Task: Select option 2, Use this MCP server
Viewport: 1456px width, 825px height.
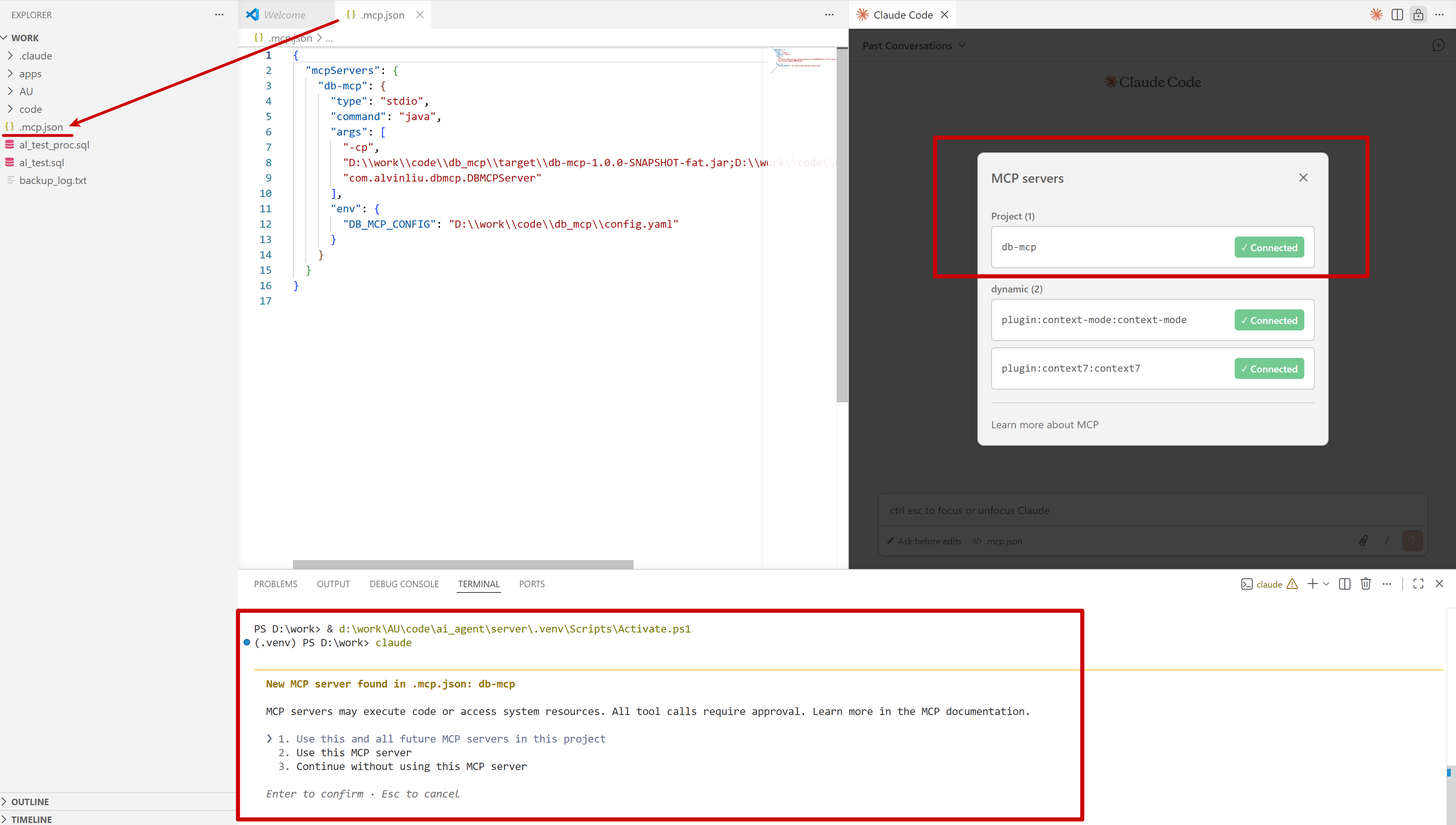Action: pyautogui.click(x=353, y=753)
